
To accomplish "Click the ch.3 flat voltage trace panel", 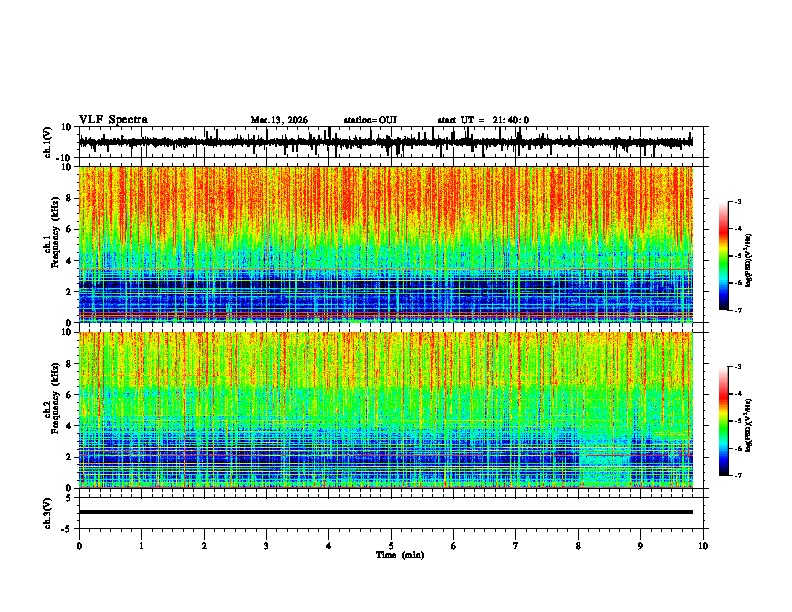I will (390, 513).
